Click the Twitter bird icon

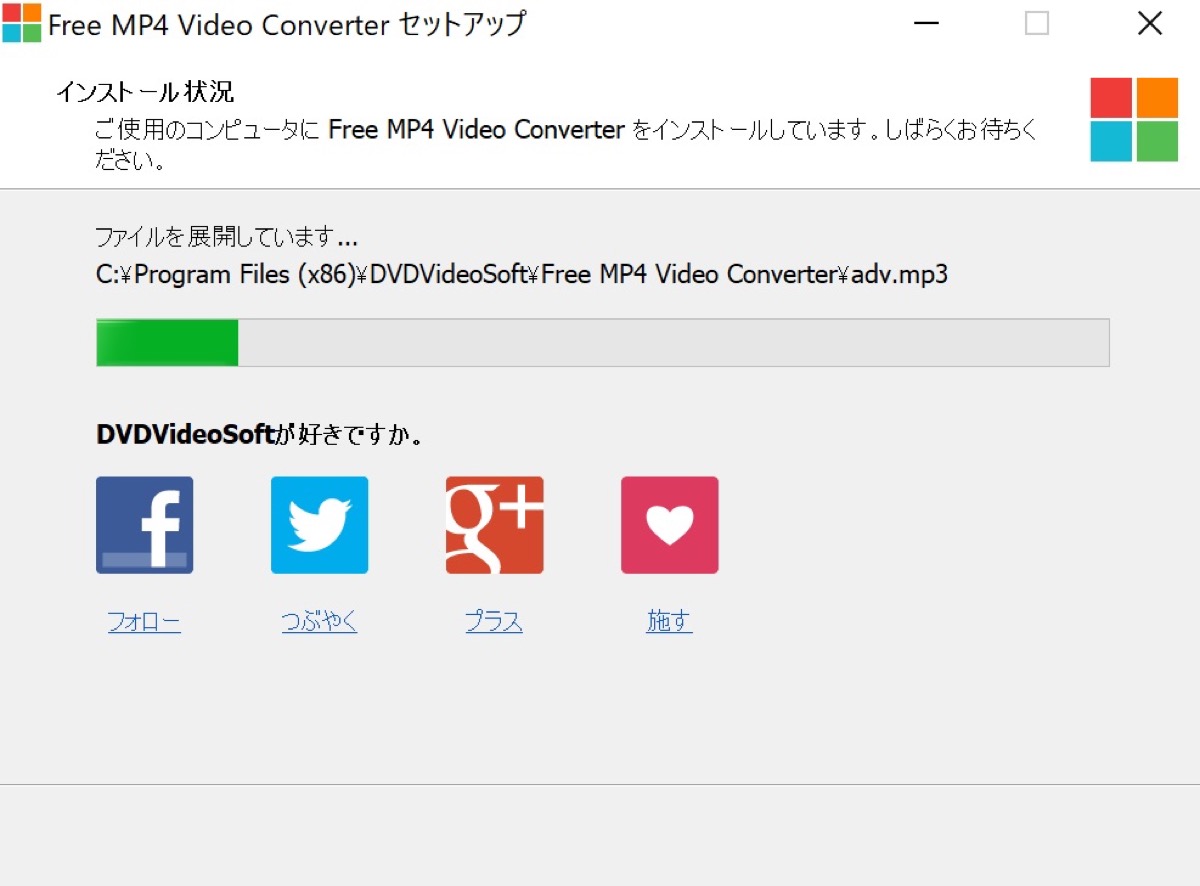tap(319, 525)
